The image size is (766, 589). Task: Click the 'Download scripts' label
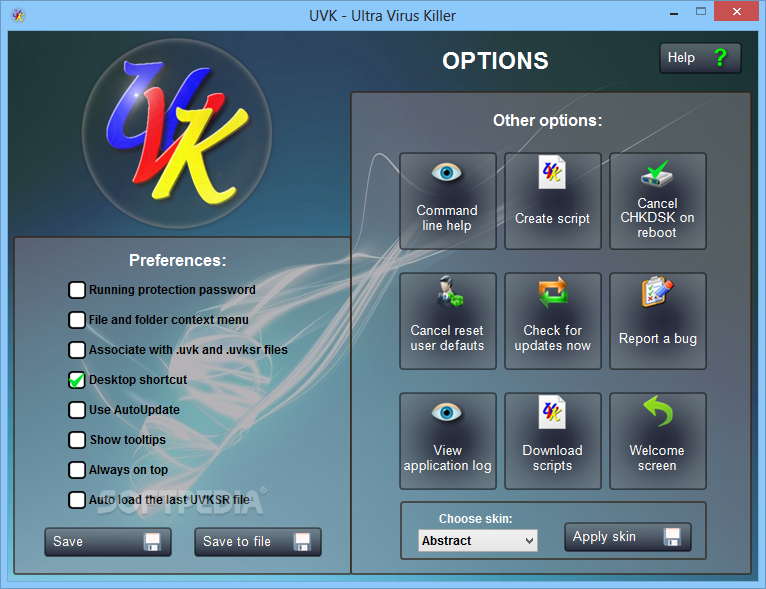[x=553, y=458]
